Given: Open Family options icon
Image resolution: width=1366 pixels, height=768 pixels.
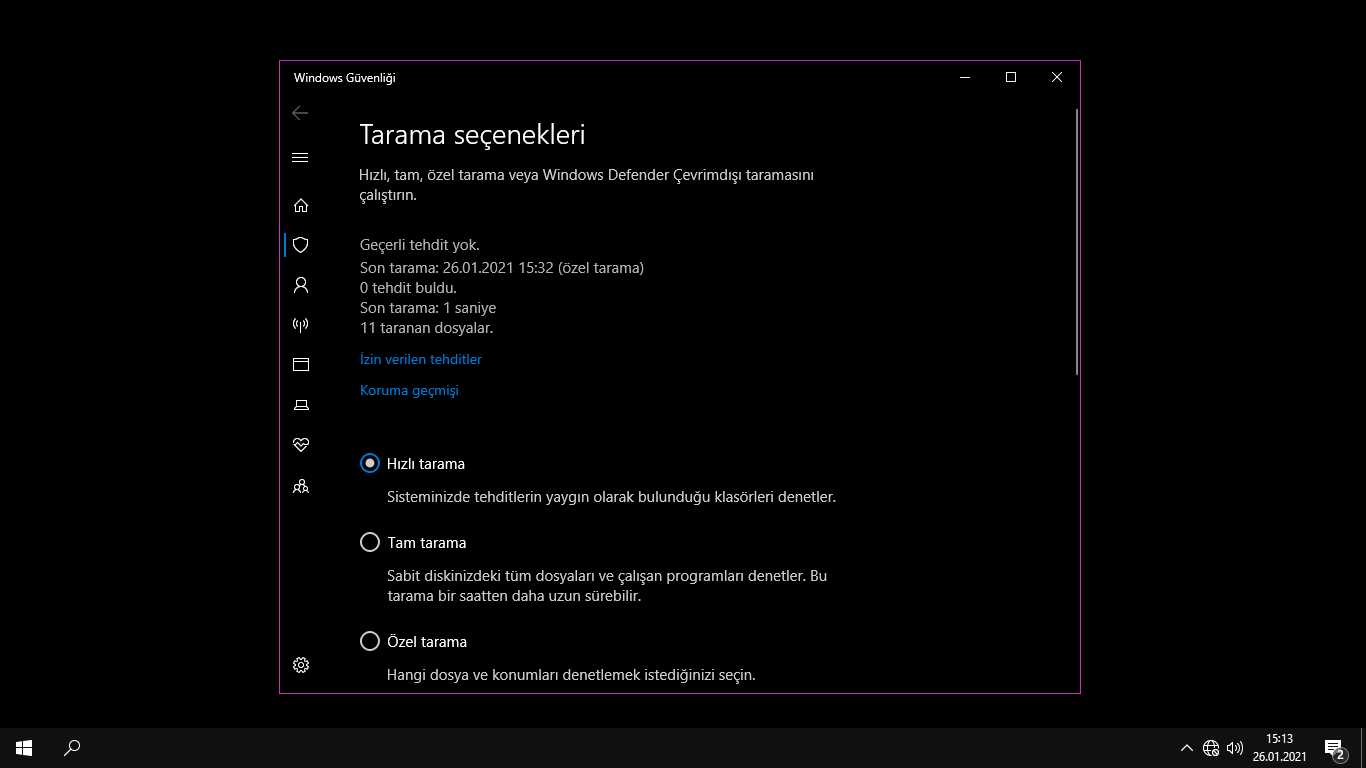Looking at the screenshot, I should click(x=300, y=486).
